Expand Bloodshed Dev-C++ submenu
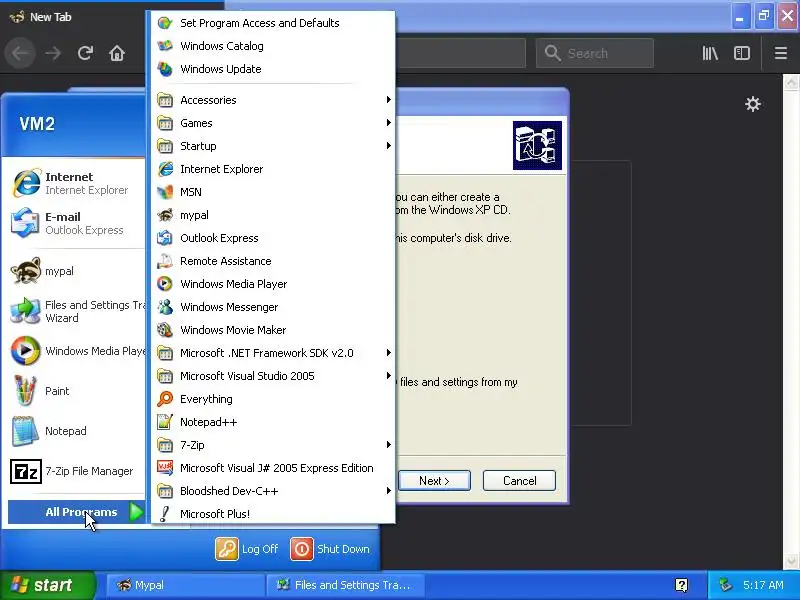This screenshot has width=800, height=600. click(x=271, y=491)
